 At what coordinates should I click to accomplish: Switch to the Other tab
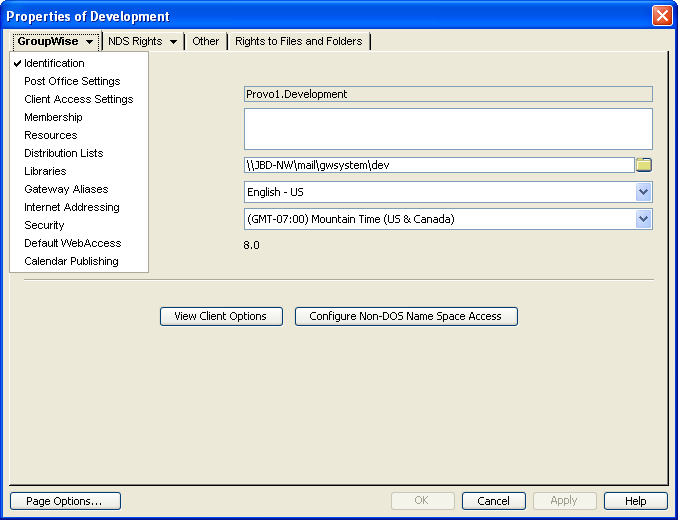click(x=206, y=42)
